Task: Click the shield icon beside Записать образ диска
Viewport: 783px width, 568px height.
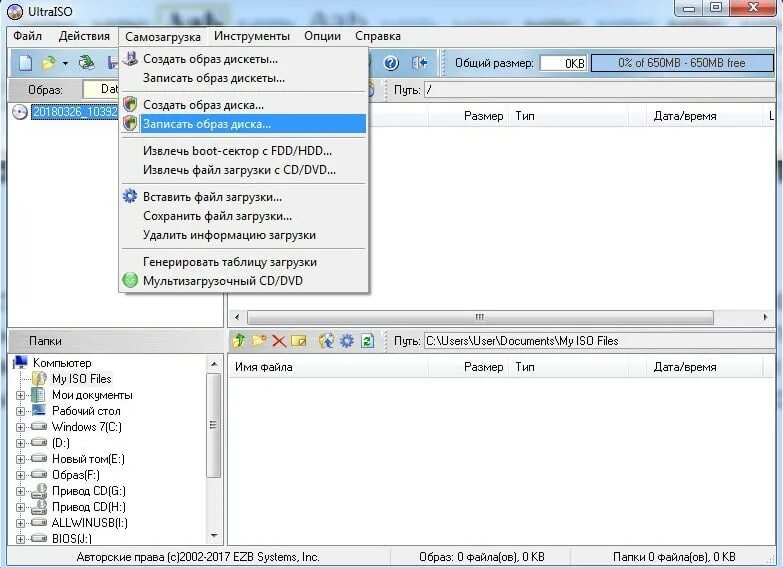Action: coord(130,123)
